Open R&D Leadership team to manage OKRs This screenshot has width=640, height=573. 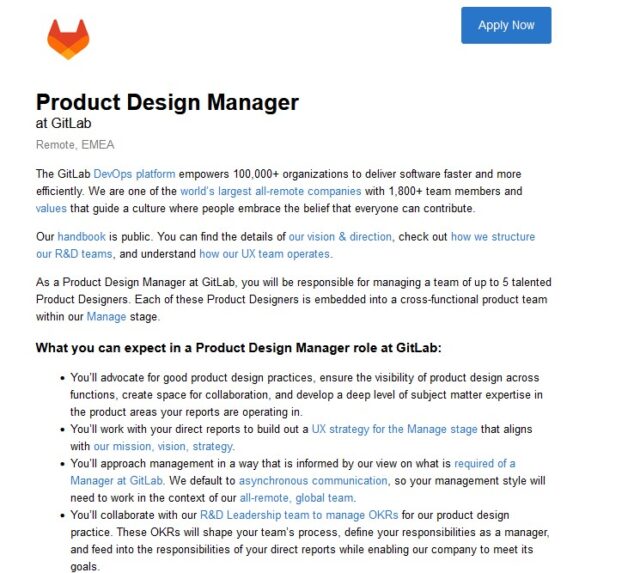click(x=299, y=515)
